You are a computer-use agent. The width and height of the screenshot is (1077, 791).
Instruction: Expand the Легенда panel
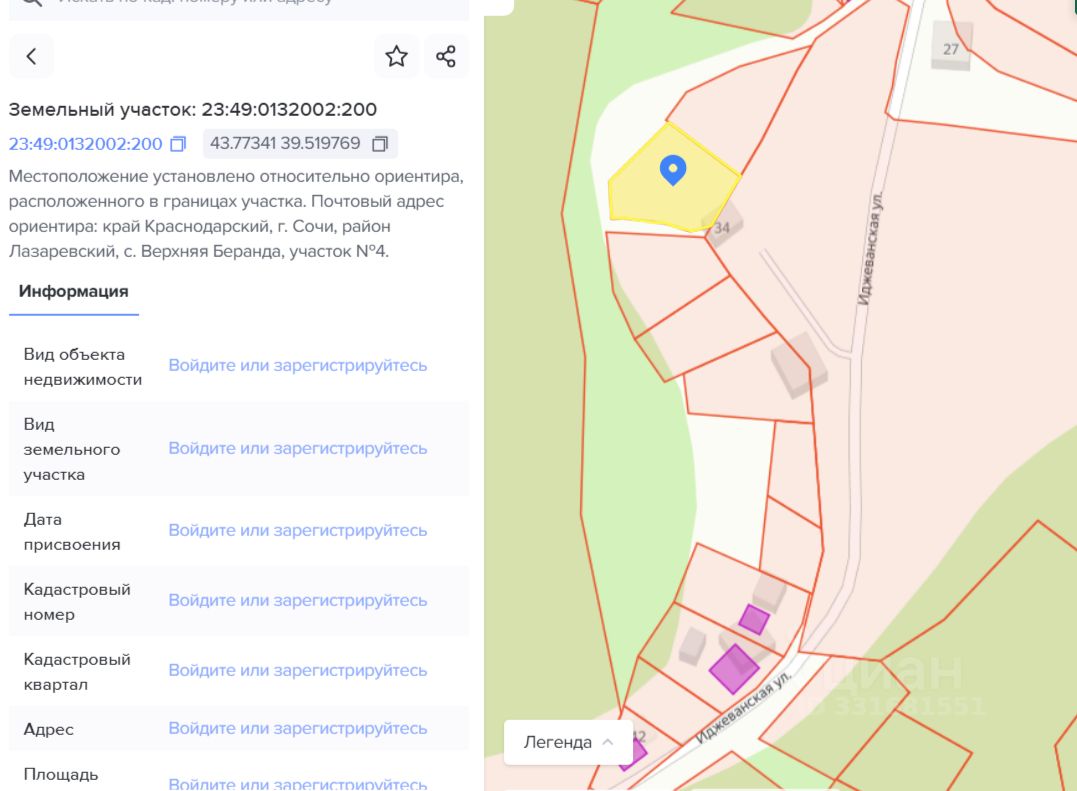tap(568, 742)
